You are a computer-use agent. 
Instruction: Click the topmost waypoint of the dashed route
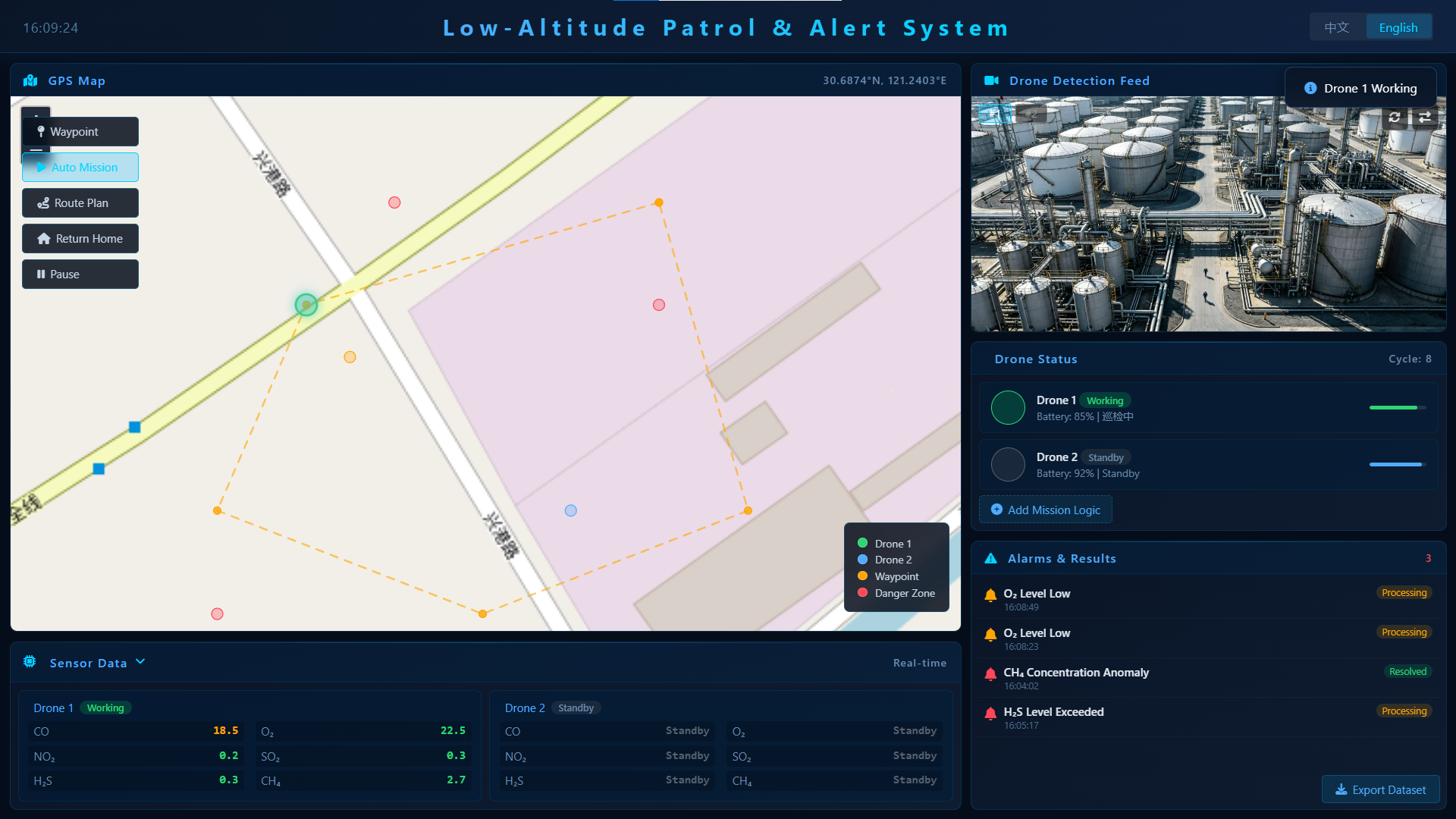pyautogui.click(x=659, y=202)
